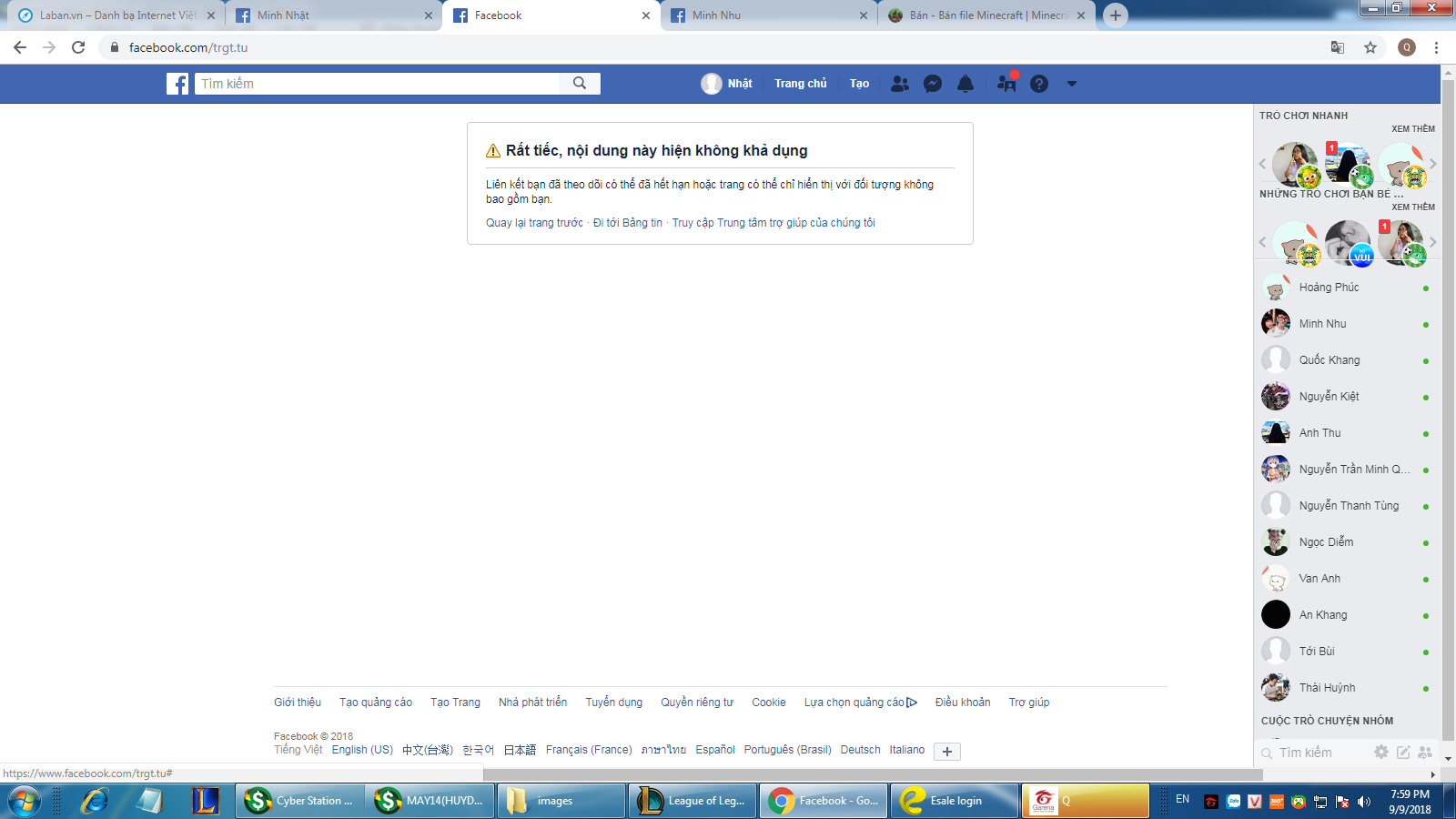Open chat with Ngọc Diễm
The image size is (1456, 819).
tap(1347, 542)
